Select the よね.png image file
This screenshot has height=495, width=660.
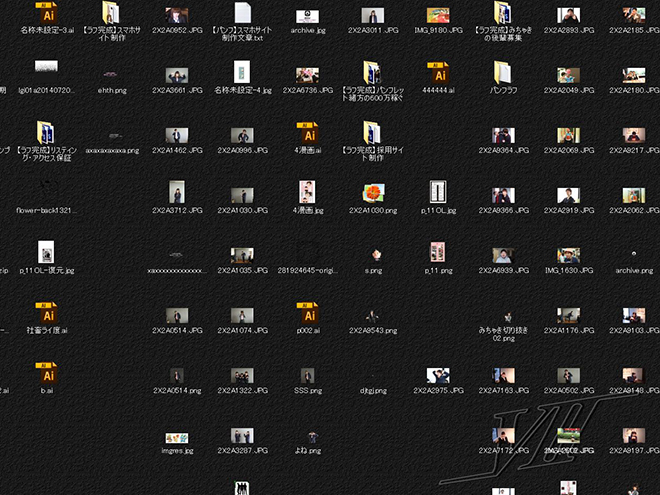coord(308,437)
